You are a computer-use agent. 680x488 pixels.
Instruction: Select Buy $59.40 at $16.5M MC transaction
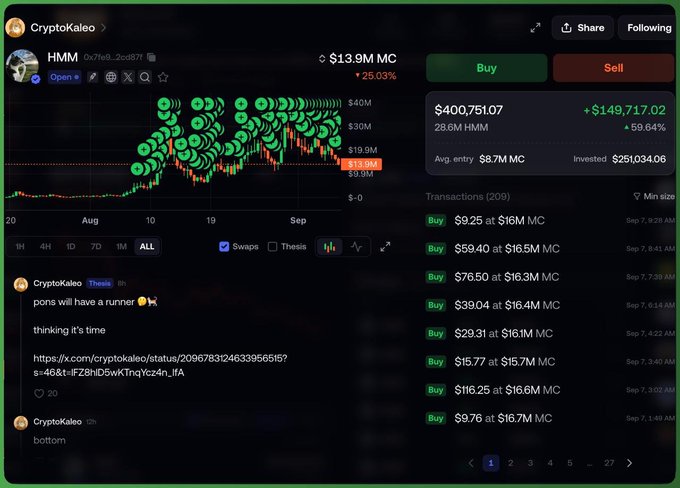(x=550, y=249)
